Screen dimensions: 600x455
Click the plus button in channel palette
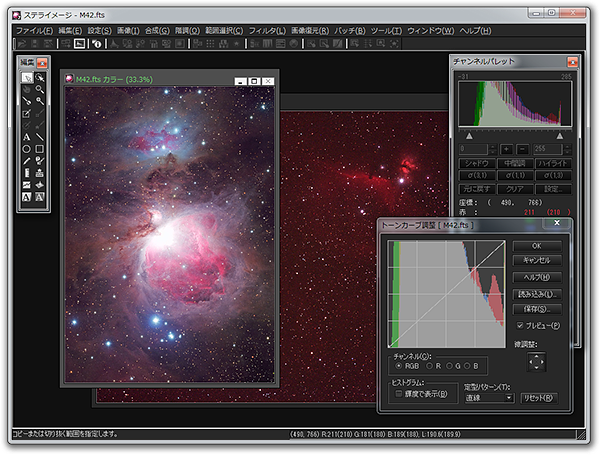[x=506, y=148]
